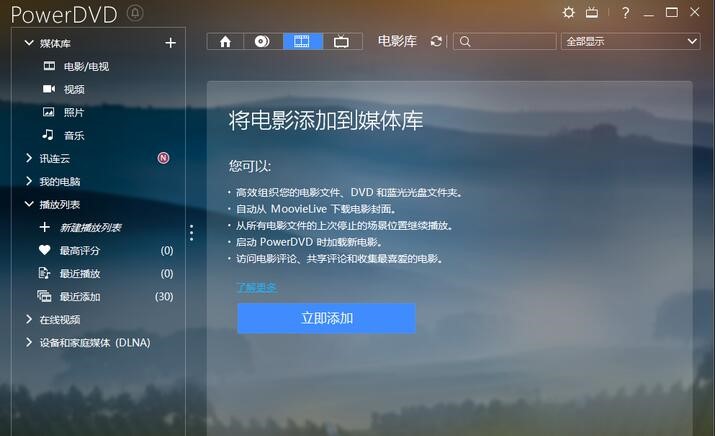The height and width of the screenshot is (436, 718).
Task: Click the search magnifier icon
Action: 465,42
